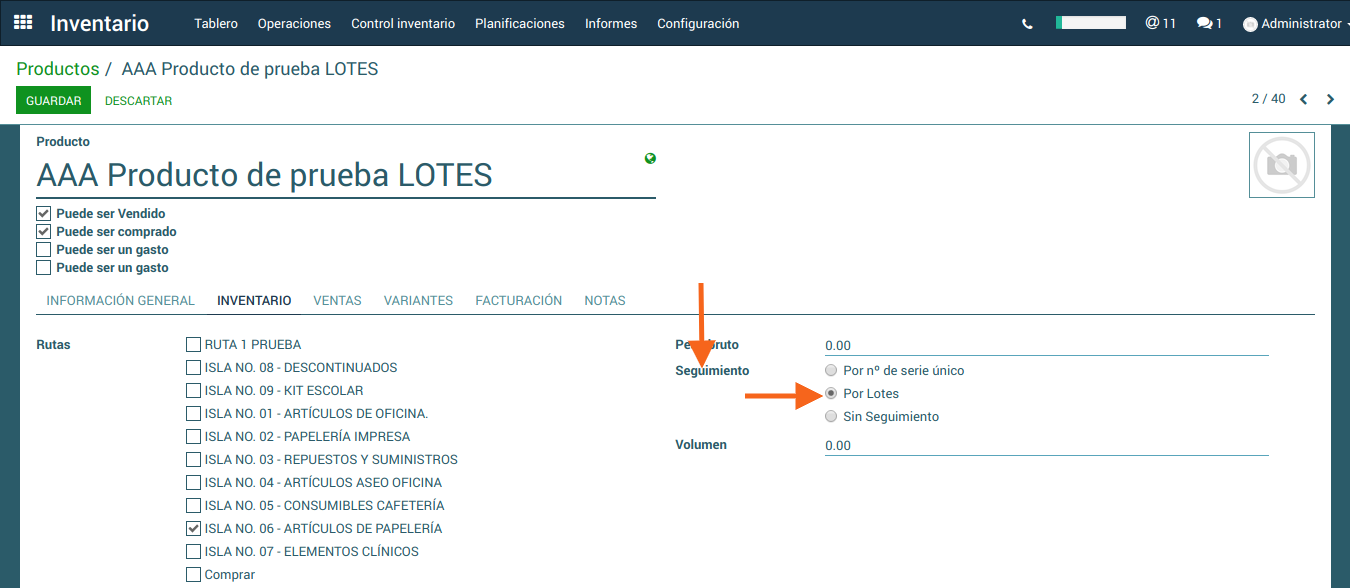Click the Volumen input field
Viewport: 1350px width, 588px height.
pyautogui.click(x=1045, y=446)
